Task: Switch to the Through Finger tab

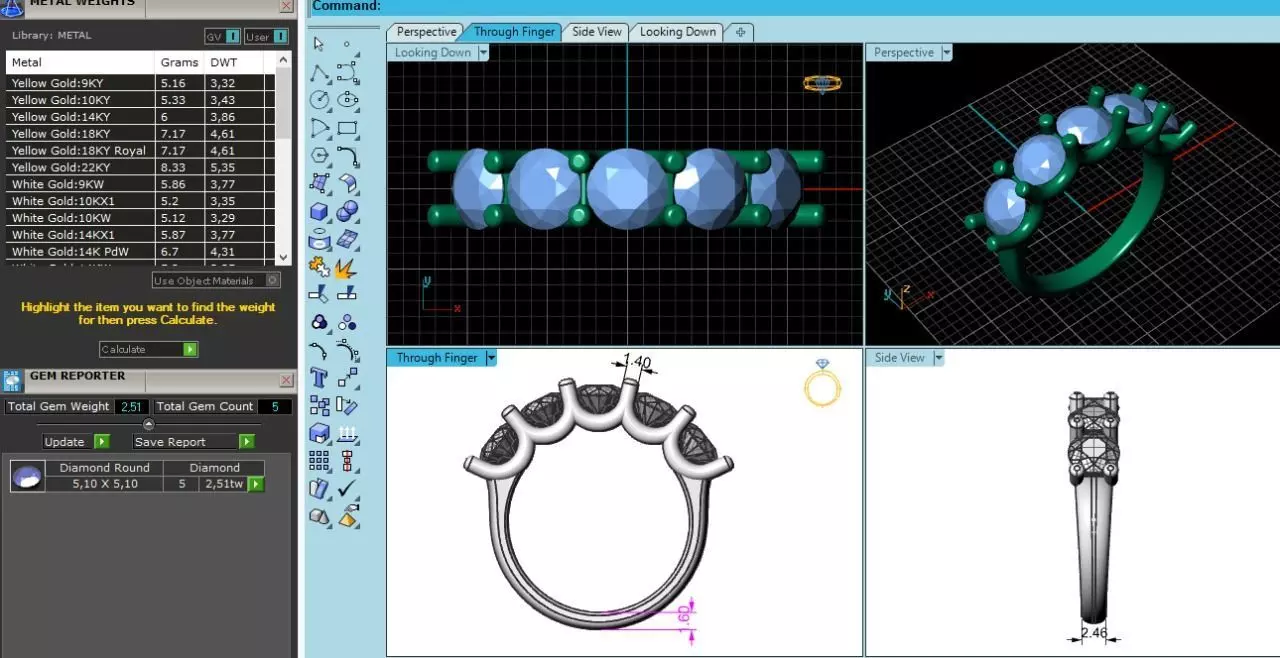Action: pos(514,32)
